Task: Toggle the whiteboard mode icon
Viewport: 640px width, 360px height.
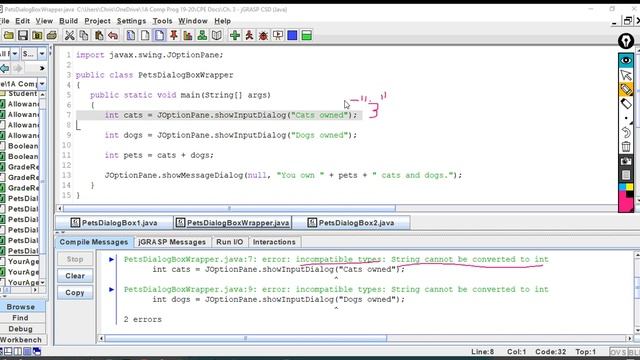Action: click(626, 175)
